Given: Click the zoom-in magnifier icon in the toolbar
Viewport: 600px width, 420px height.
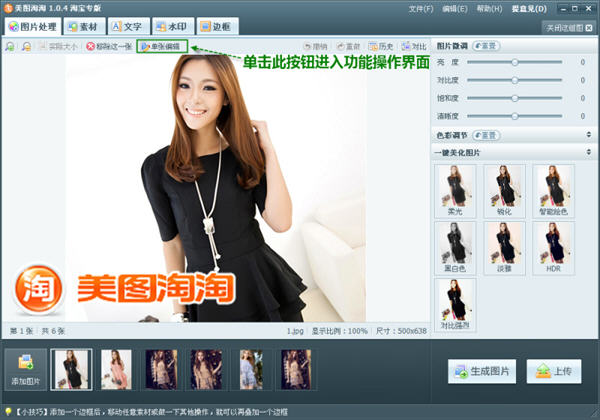Looking at the screenshot, I should pos(10,47).
